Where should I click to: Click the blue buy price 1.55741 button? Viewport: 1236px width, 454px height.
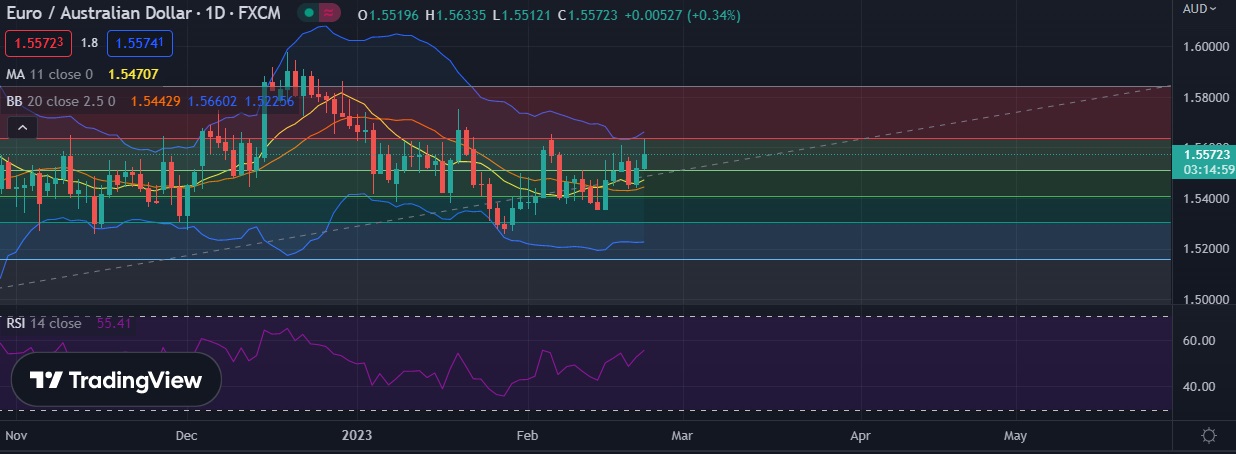pos(141,43)
